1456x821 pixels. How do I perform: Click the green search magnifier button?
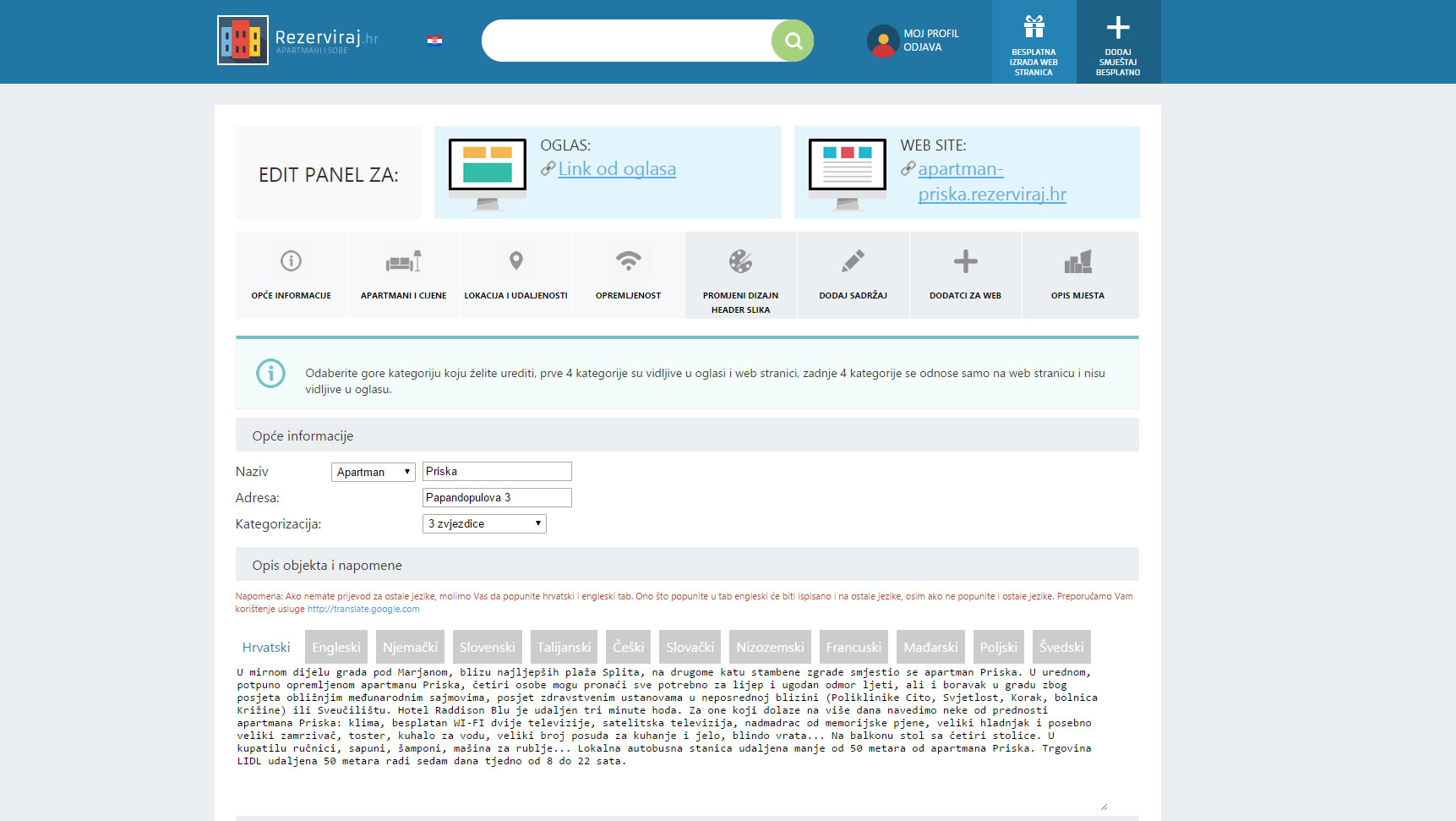pos(793,41)
